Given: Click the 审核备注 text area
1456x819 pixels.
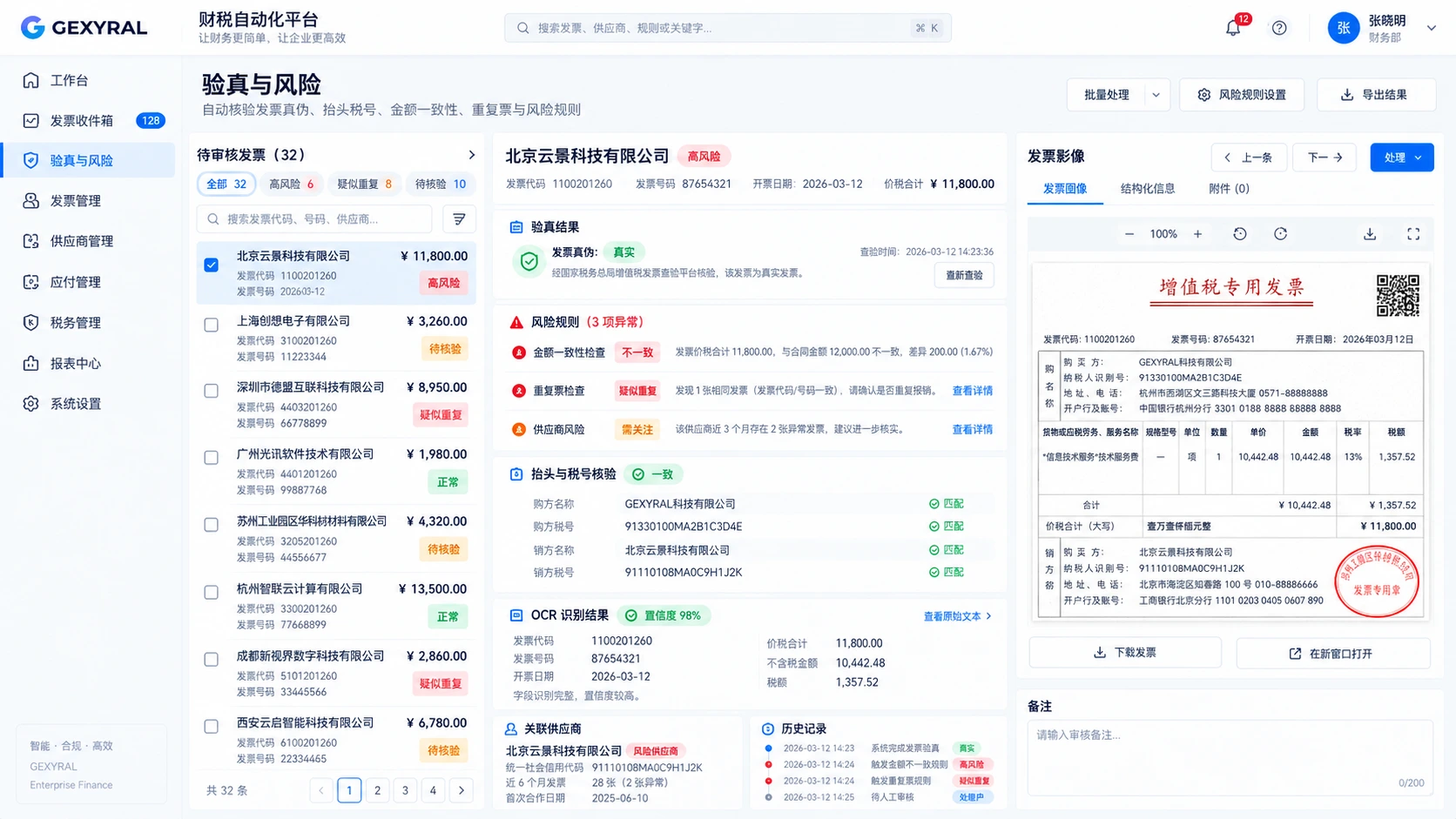Looking at the screenshot, I should (x=1230, y=757).
